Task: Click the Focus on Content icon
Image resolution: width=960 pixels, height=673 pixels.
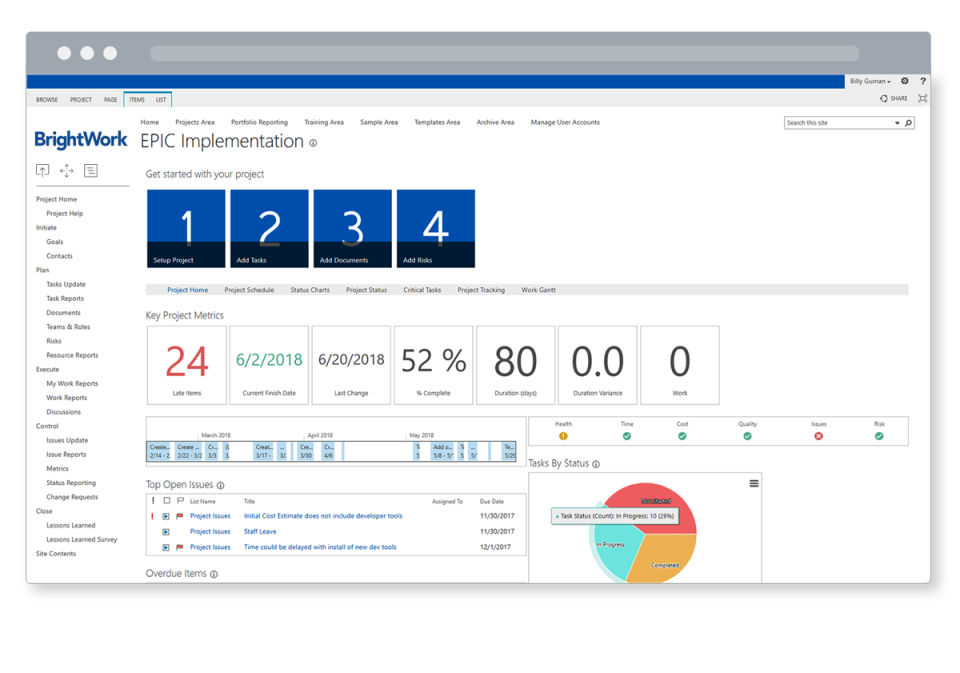Action: coord(923,98)
